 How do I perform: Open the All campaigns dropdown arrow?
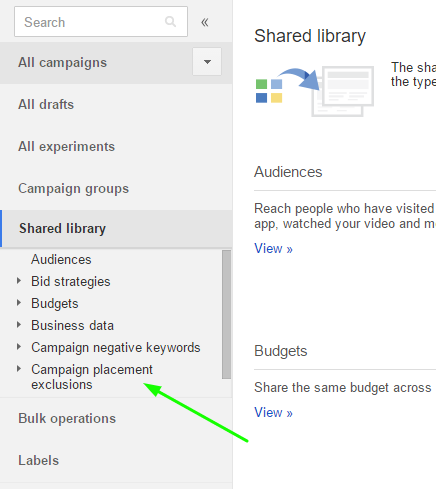click(207, 62)
